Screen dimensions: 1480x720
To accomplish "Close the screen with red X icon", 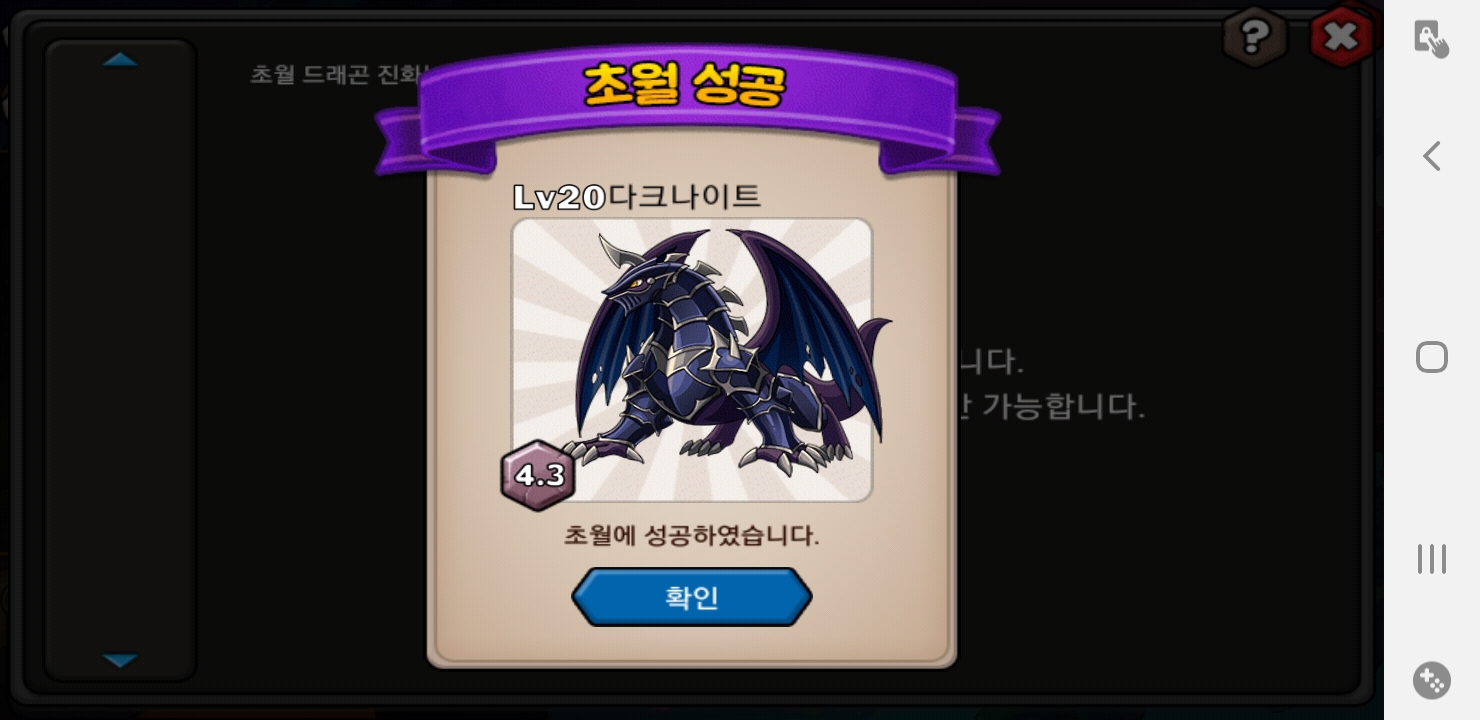I will [1340, 37].
